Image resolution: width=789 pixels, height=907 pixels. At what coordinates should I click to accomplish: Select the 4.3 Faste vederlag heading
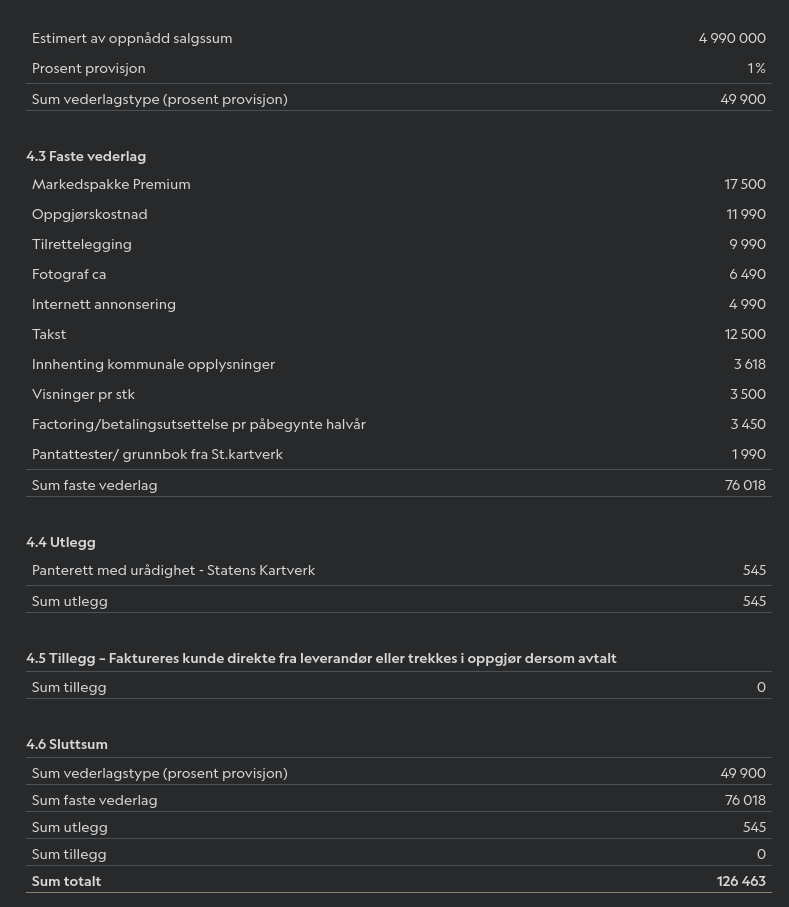pyautogui.click(x=86, y=156)
